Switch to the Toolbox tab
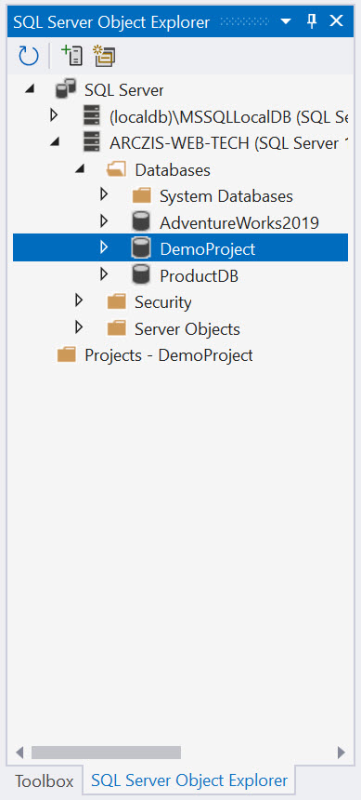This screenshot has width=361, height=800. [x=44, y=781]
